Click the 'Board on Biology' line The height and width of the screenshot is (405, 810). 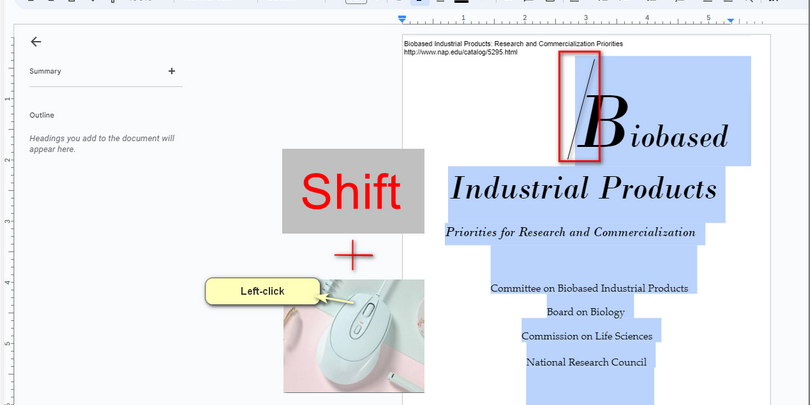click(x=586, y=312)
